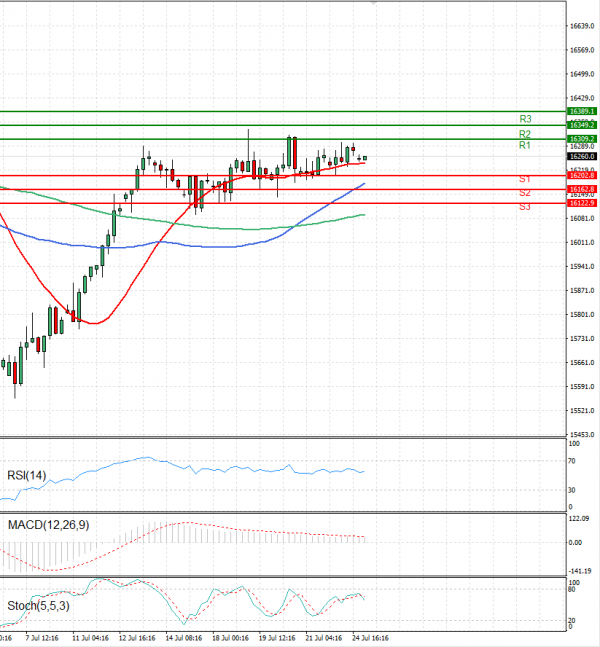Click the 12 Jul 16:16 time label
Viewport: 600px width, 647px height.
click(137, 638)
